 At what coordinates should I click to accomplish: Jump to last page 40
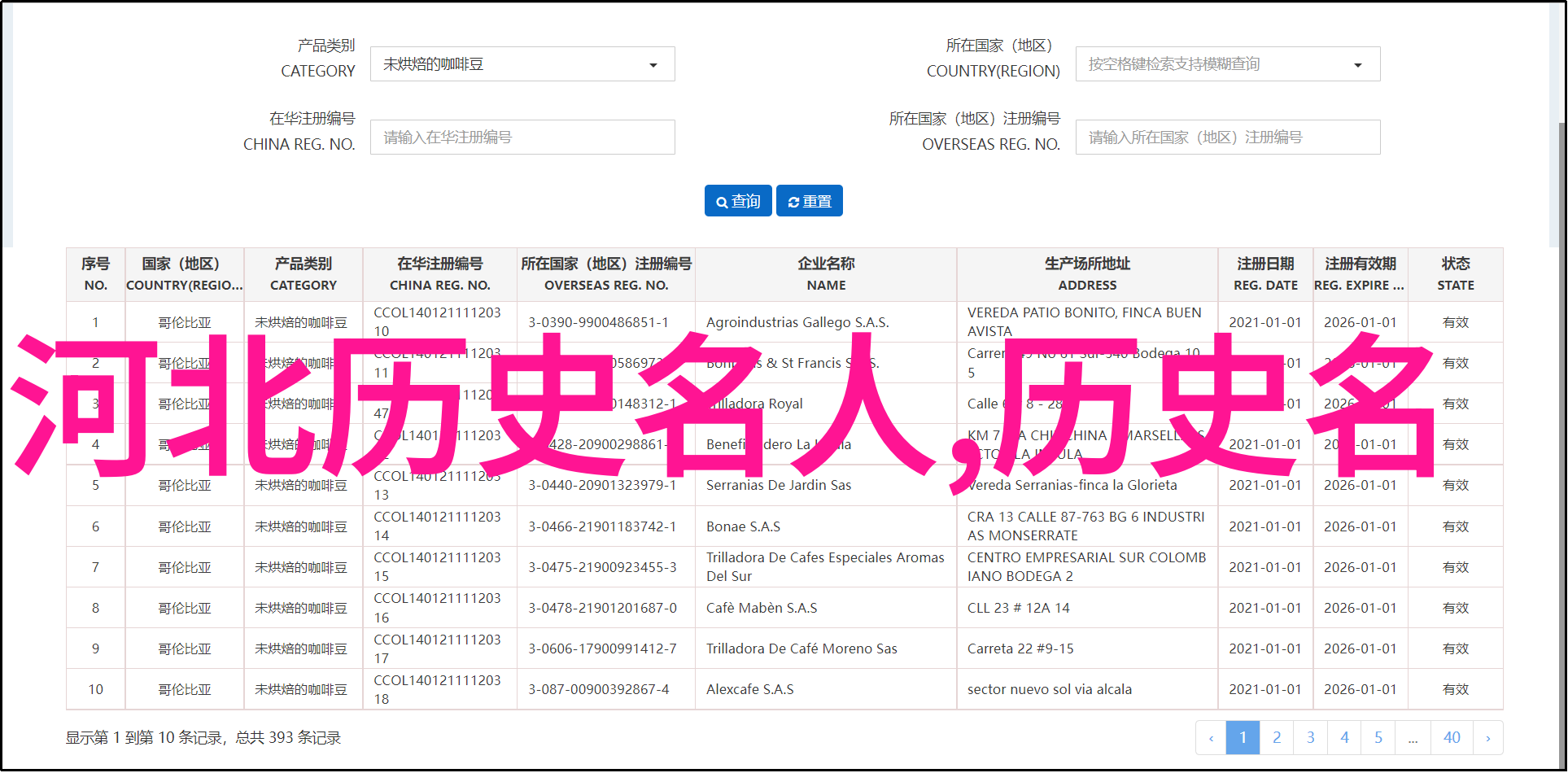1452,738
